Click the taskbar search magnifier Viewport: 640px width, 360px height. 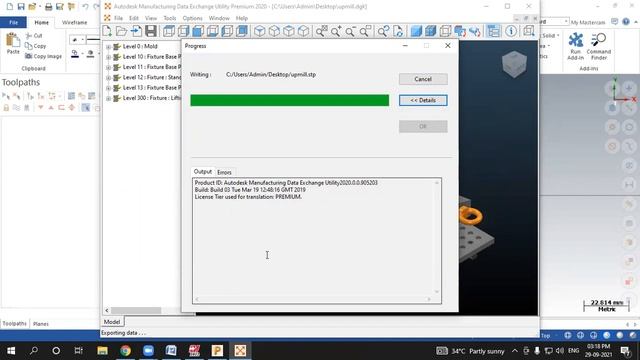click(x=34, y=351)
